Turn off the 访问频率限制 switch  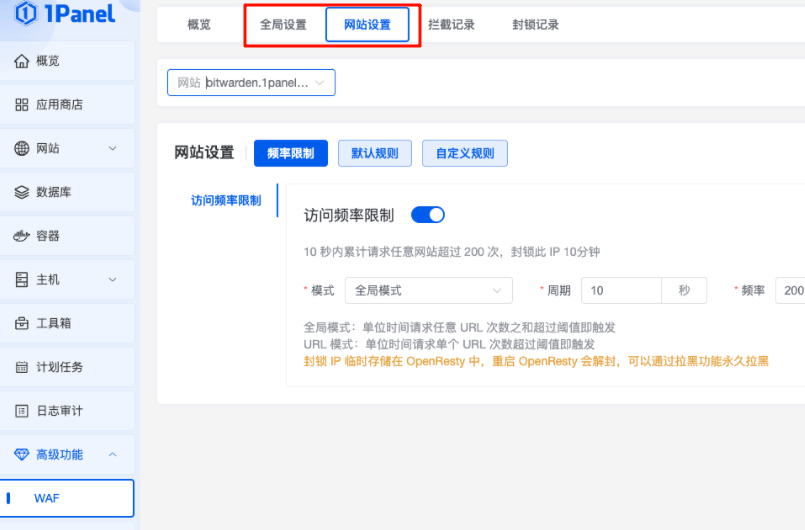(428, 215)
